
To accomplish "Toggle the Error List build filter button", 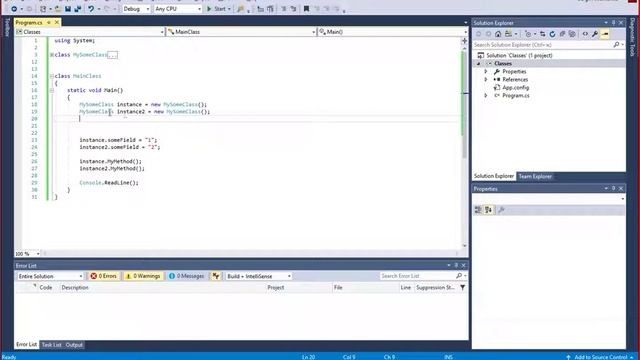I will pos(216,276).
